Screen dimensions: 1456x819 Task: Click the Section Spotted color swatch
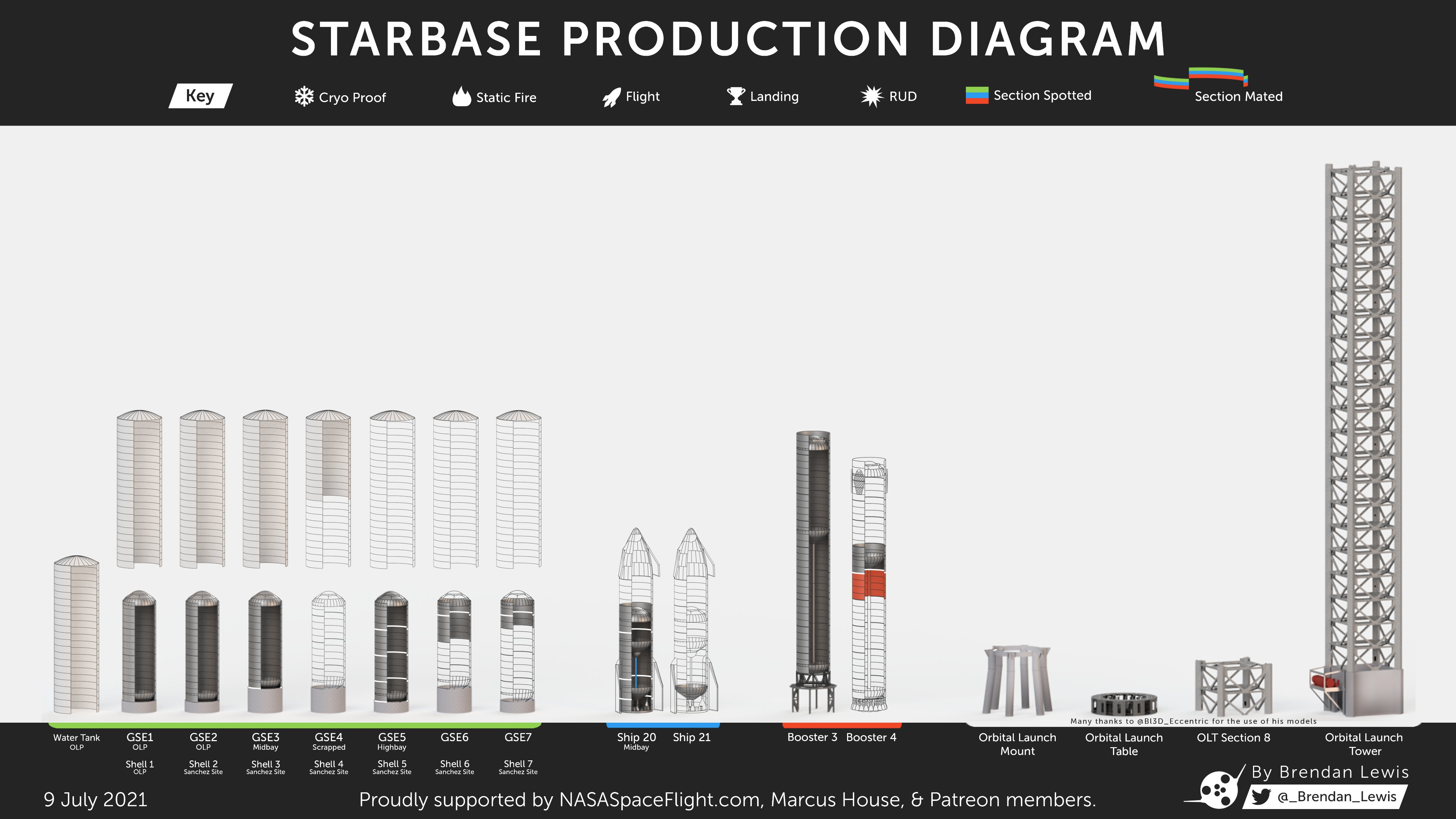point(977,96)
